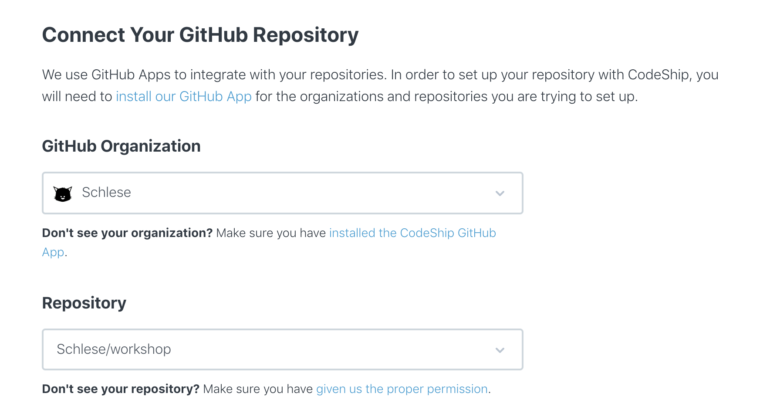
Task: Follow the 'installed the CodeShip GitHub' link
Action: tap(412, 233)
